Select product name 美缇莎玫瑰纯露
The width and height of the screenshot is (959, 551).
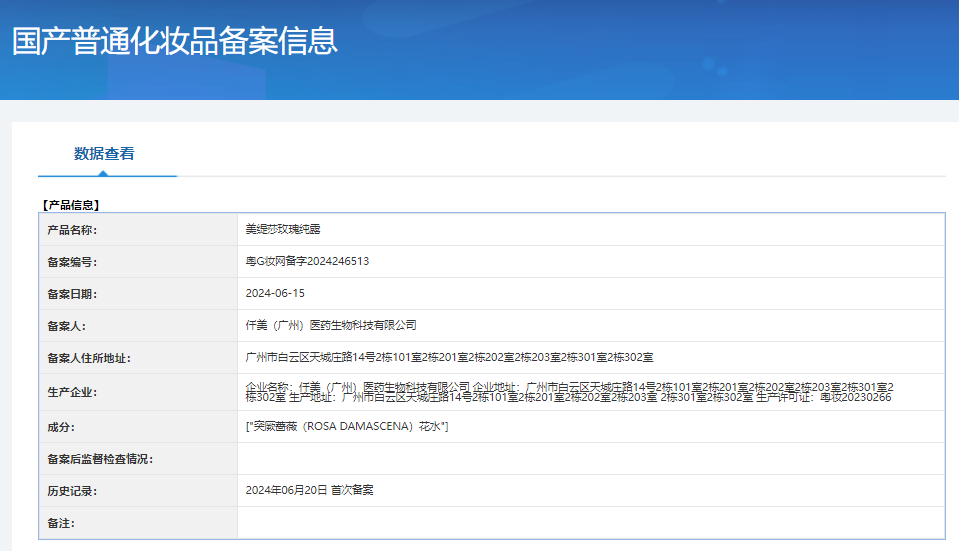pos(283,229)
